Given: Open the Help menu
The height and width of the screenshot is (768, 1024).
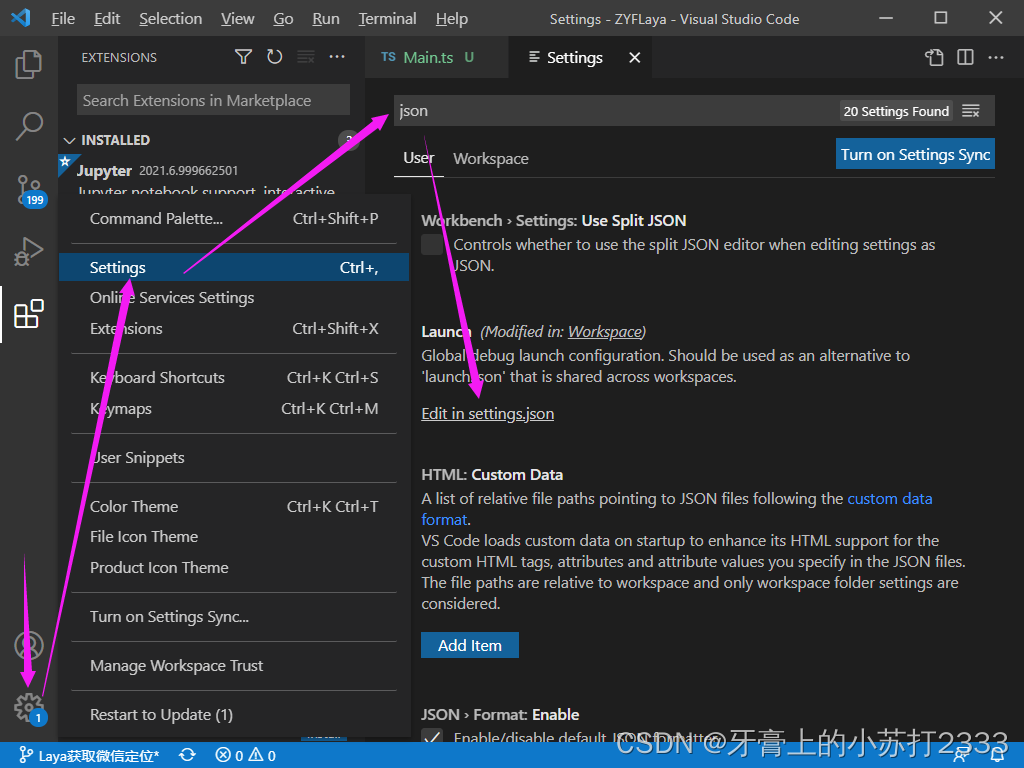Looking at the screenshot, I should [x=451, y=19].
